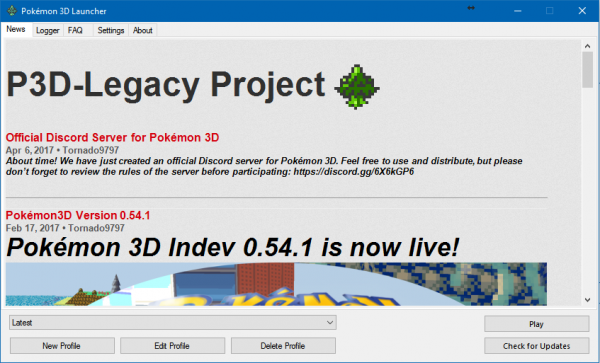Open the Official Discord Server headline
Screen dimensions: 600x363
(112, 138)
